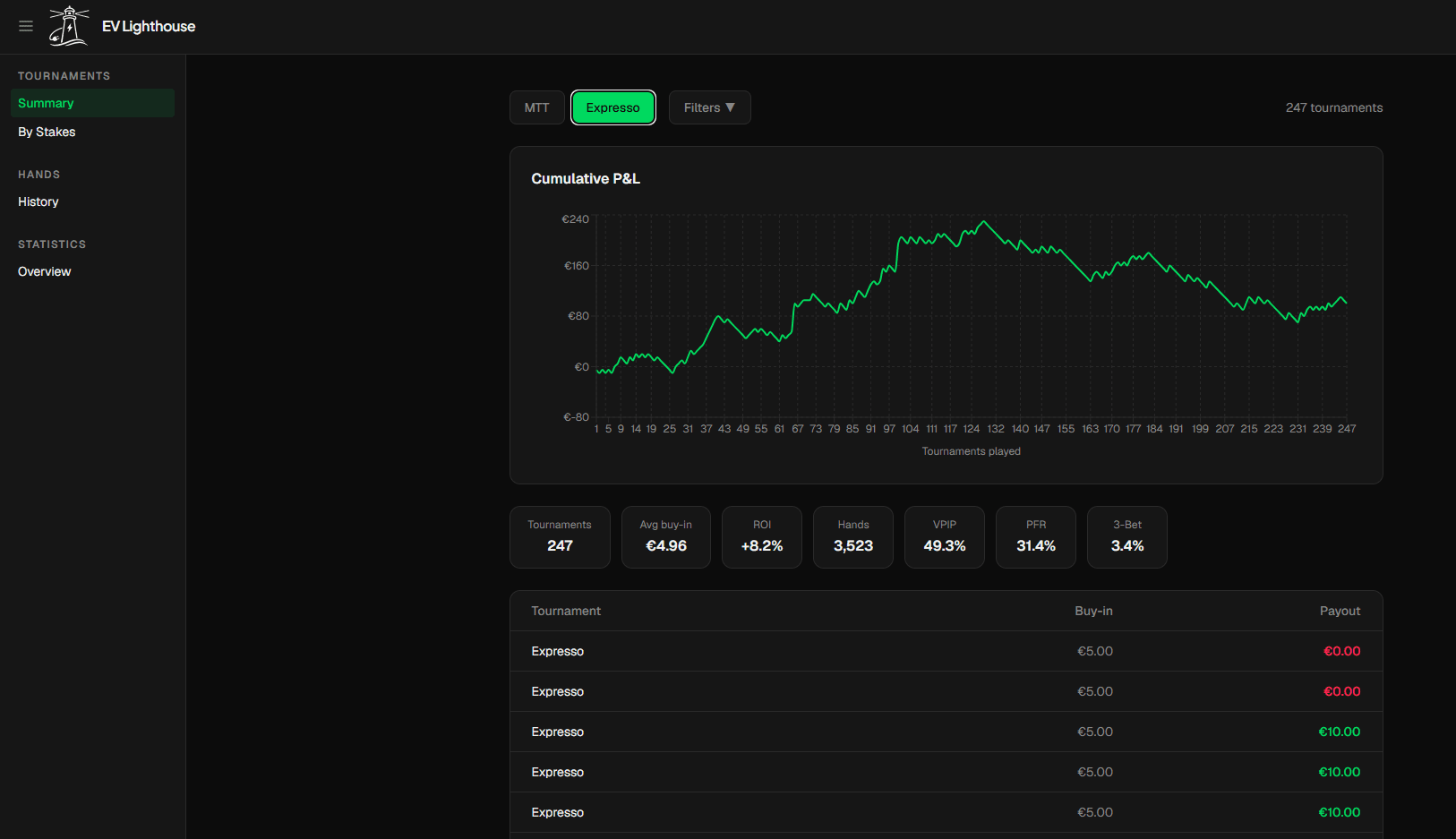Switch to the MTT tab
1456x839 pixels.
tap(537, 107)
